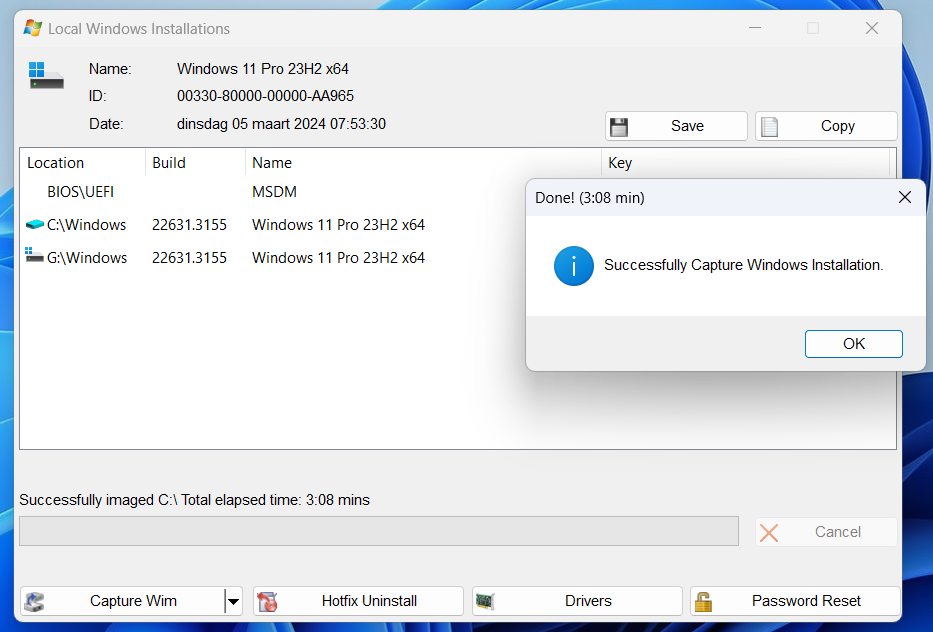Screen dimensions: 933x632
Task: Click the Save button
Action: [x=676, y=126]
